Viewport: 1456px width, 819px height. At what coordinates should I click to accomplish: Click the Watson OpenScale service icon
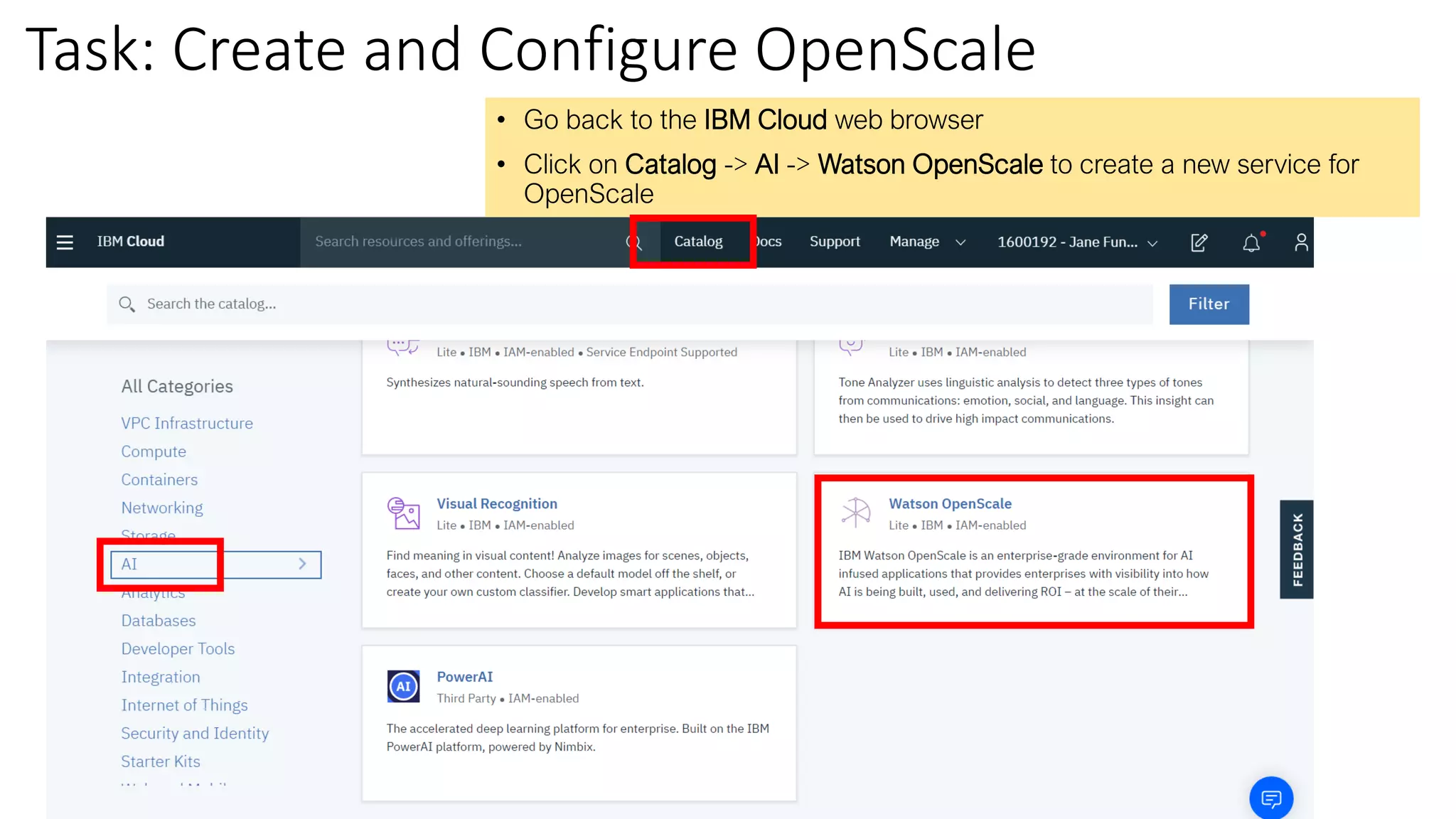tap(856, 513)
